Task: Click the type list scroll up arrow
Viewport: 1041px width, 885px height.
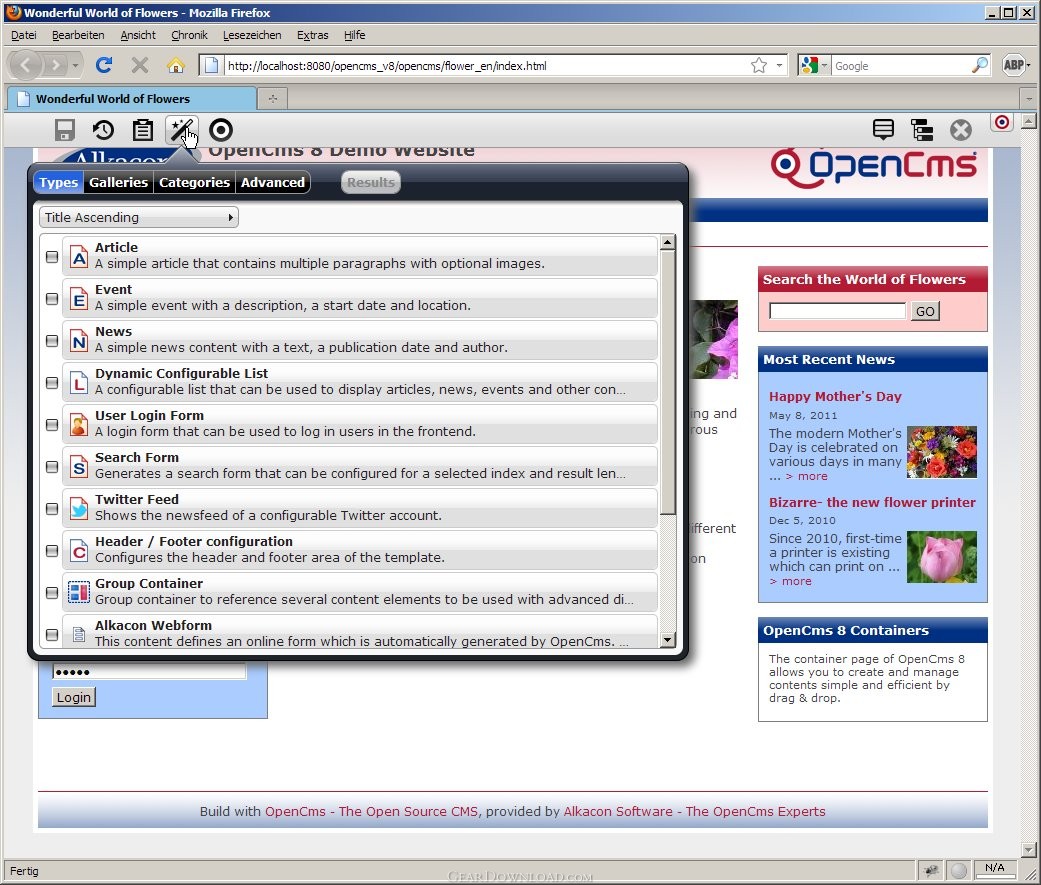Action: tap(668, 242)
